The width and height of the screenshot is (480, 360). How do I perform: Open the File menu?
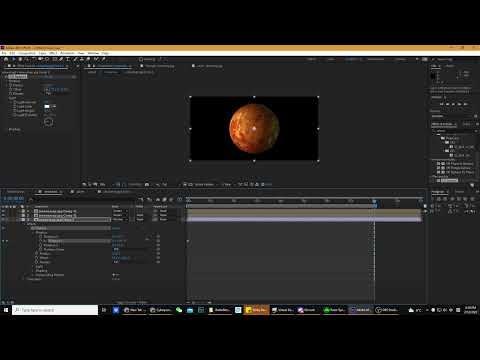(x=4, y=53)
